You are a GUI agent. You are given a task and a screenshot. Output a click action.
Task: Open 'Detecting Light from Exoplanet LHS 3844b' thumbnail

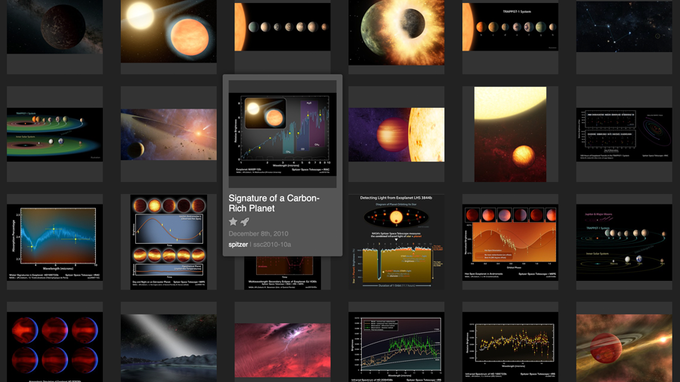tap(396, 242)
